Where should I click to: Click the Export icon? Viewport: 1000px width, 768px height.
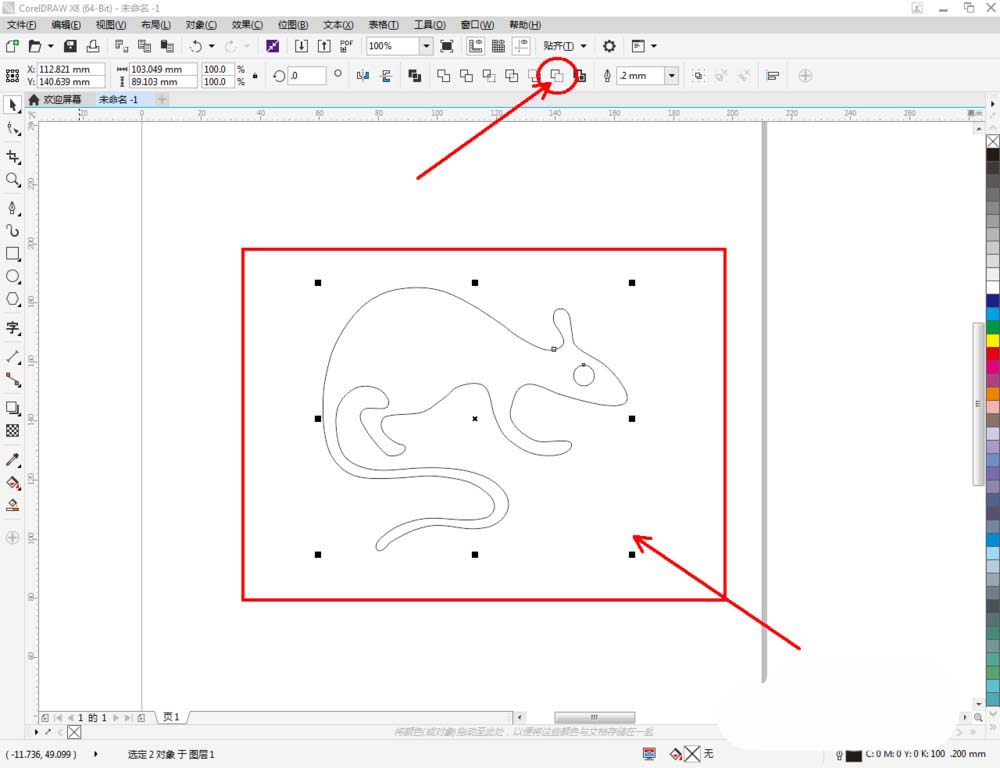click(x=324, y=46)
